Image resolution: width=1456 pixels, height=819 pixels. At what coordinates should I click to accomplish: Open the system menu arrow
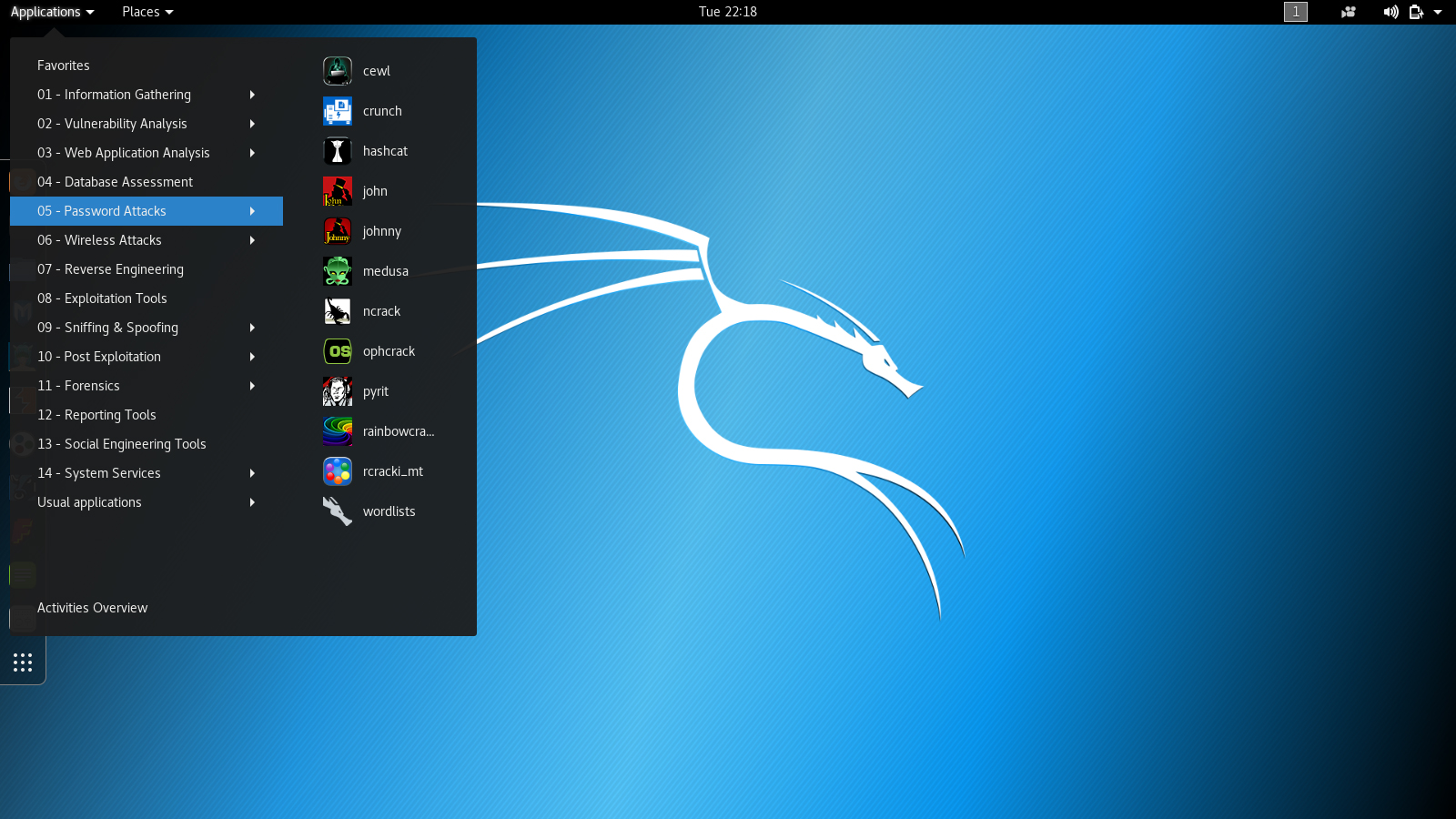(x=1438, y=12)
